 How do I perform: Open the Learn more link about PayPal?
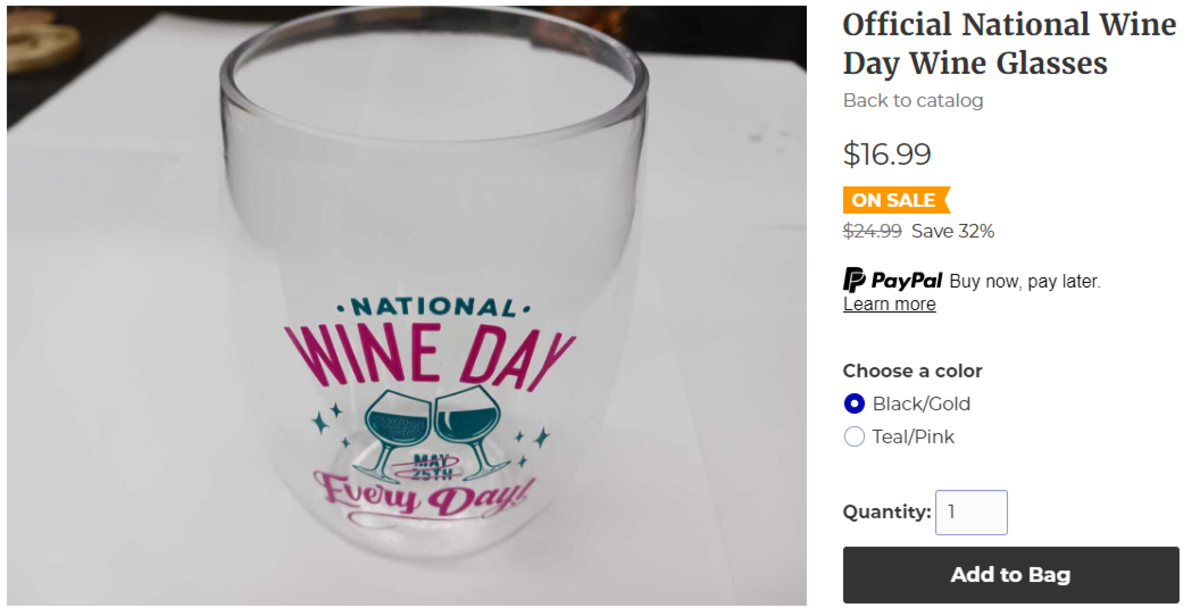[888, 303]
